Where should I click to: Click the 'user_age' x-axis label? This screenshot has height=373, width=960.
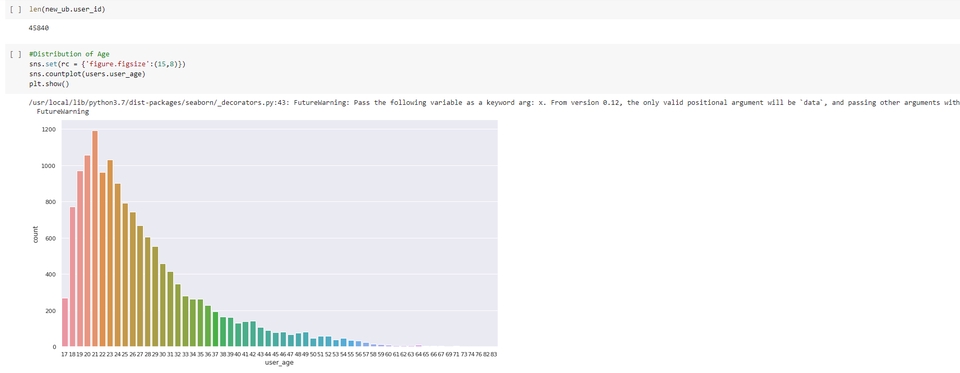point(279,363)
